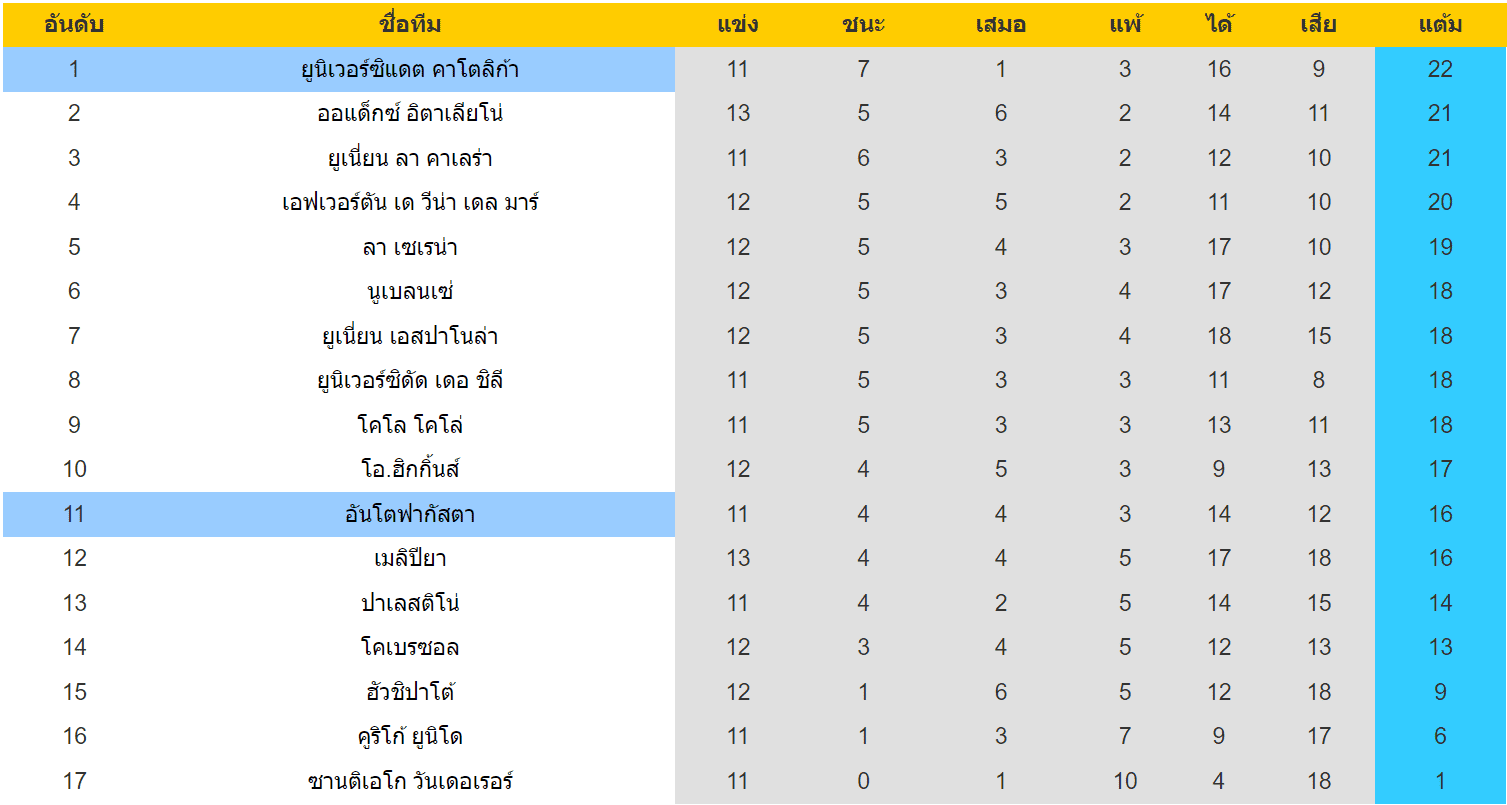Click losses value 7 in คูริโก้ ยูนิโด row
This screenshot has width=1507, height=805.
(1125, 736)
